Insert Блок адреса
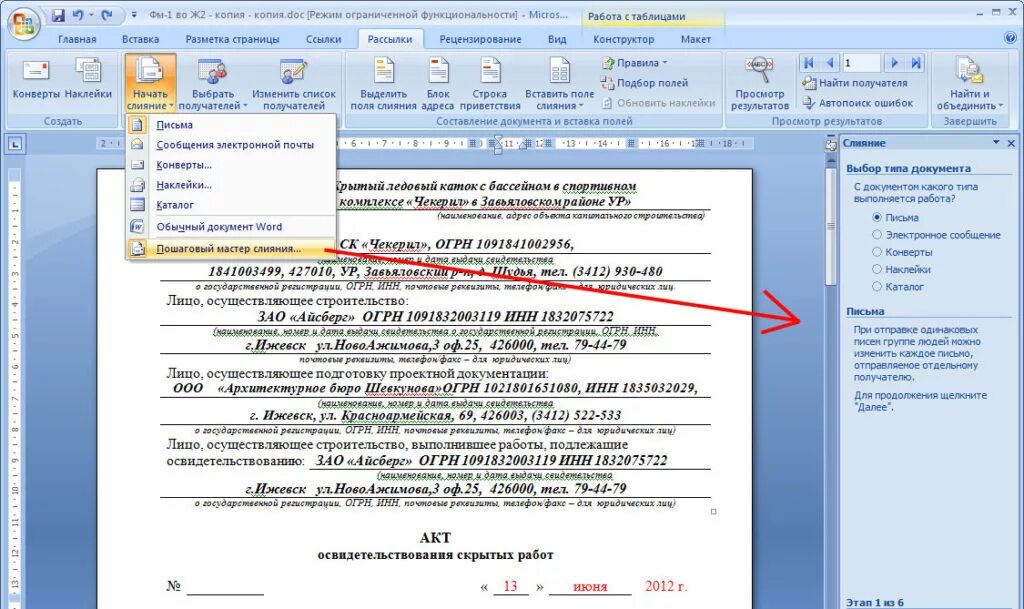1024x609 pixels. (x=438, y=83)
